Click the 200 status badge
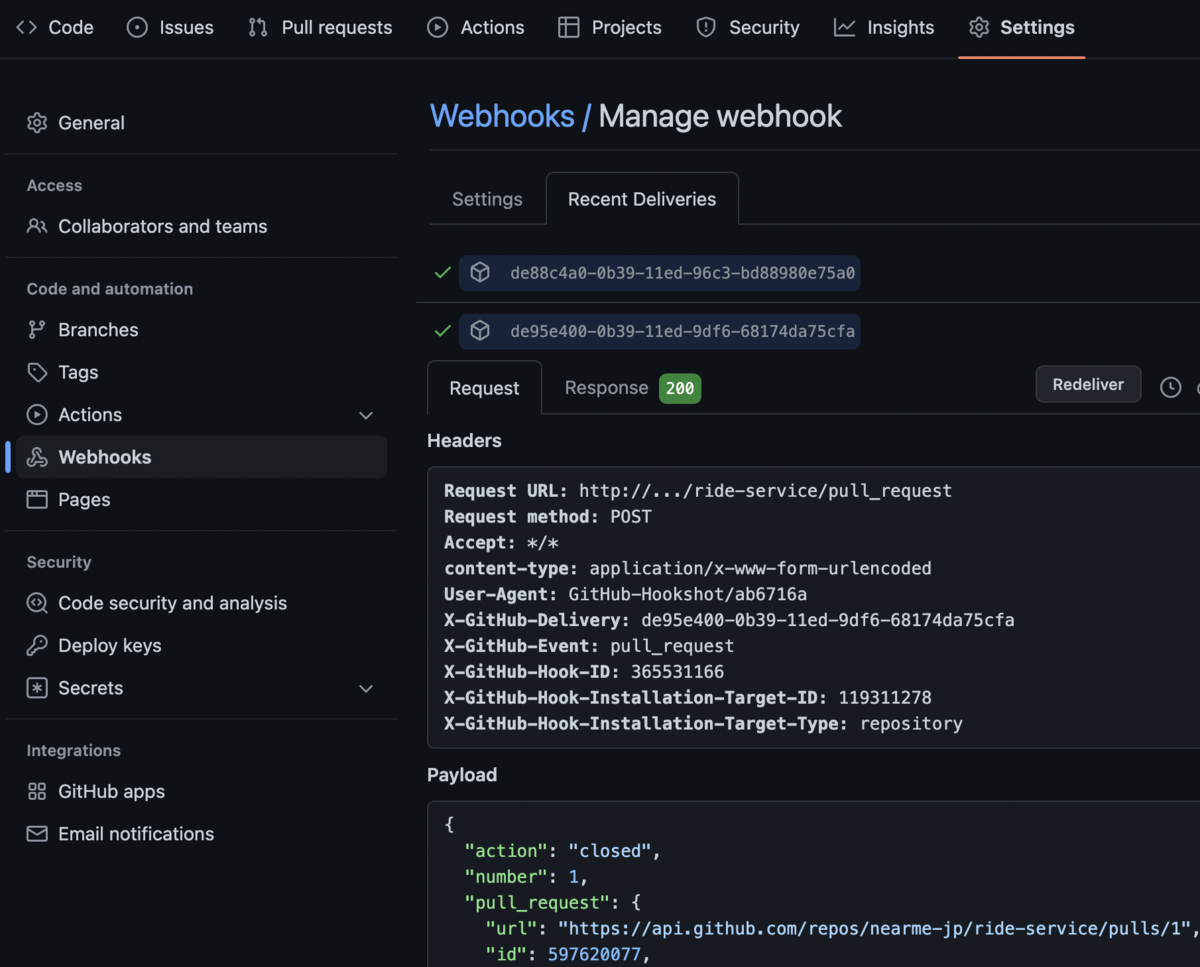The height and width of the screenshot is (967, 1200). [x=680, y=388]
